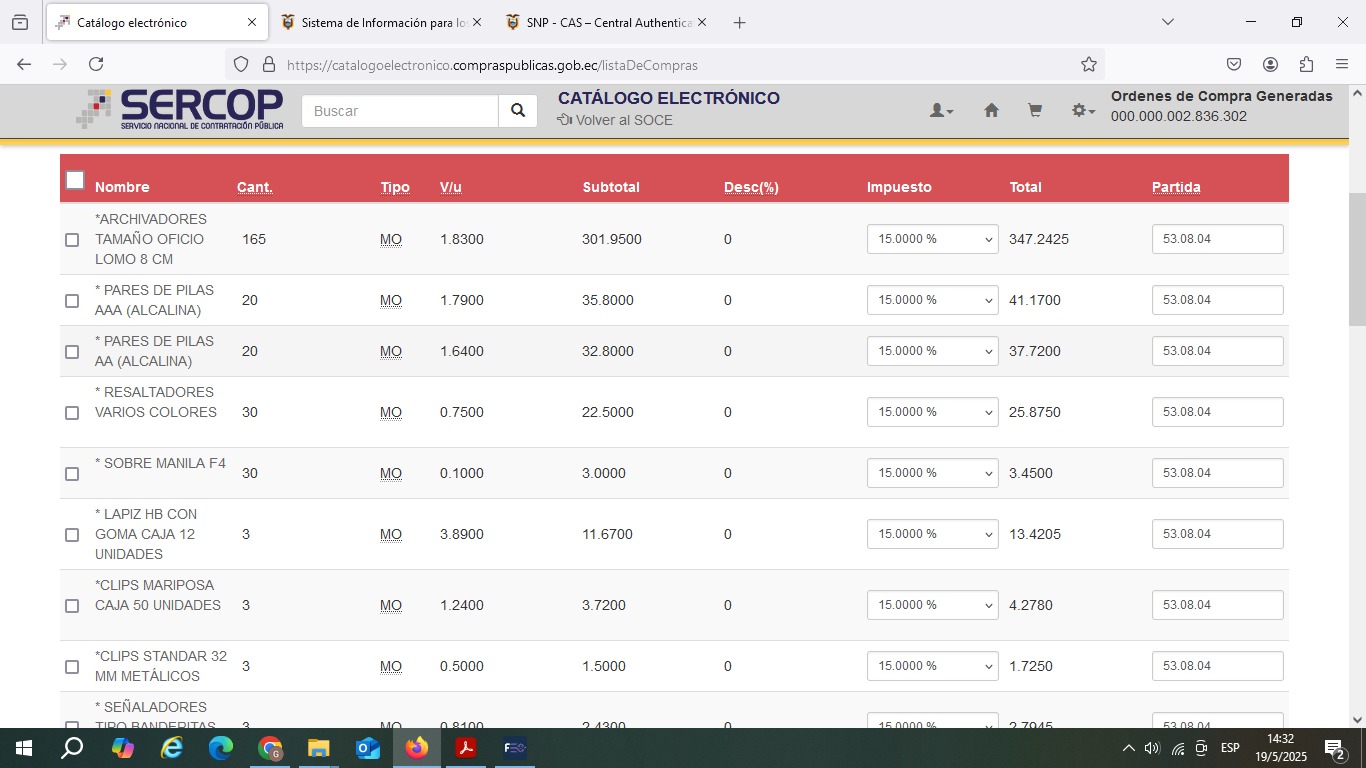
Task: Click the search magnifier button
Action: click(517, 111)
